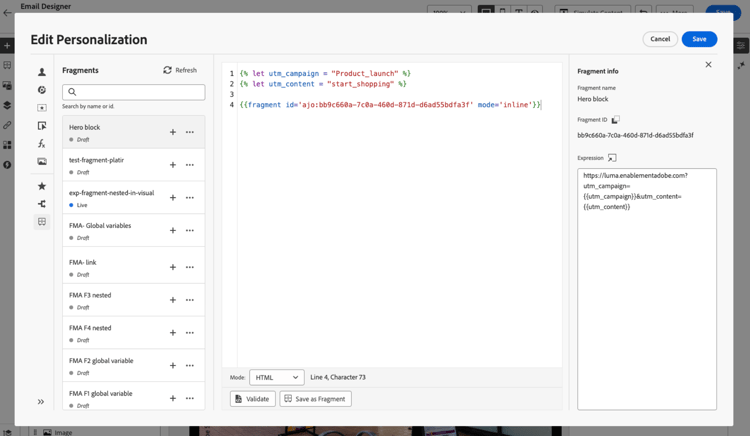This screenshot has width=750, height=436.
Task: Select the Fragments icon in sidebar
Action: [x=42, y=222]
